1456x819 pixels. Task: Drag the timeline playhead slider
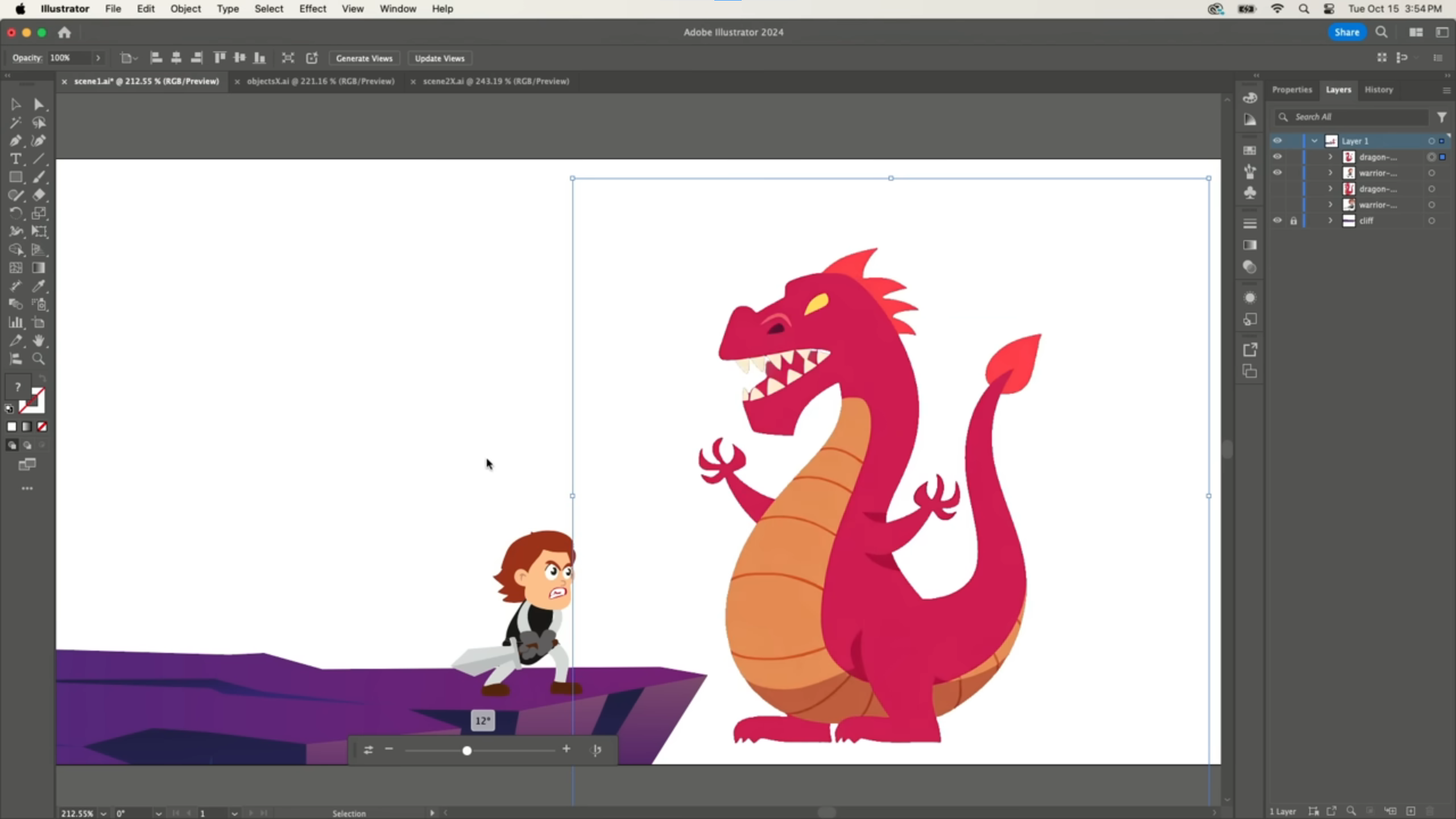[467, 750]
